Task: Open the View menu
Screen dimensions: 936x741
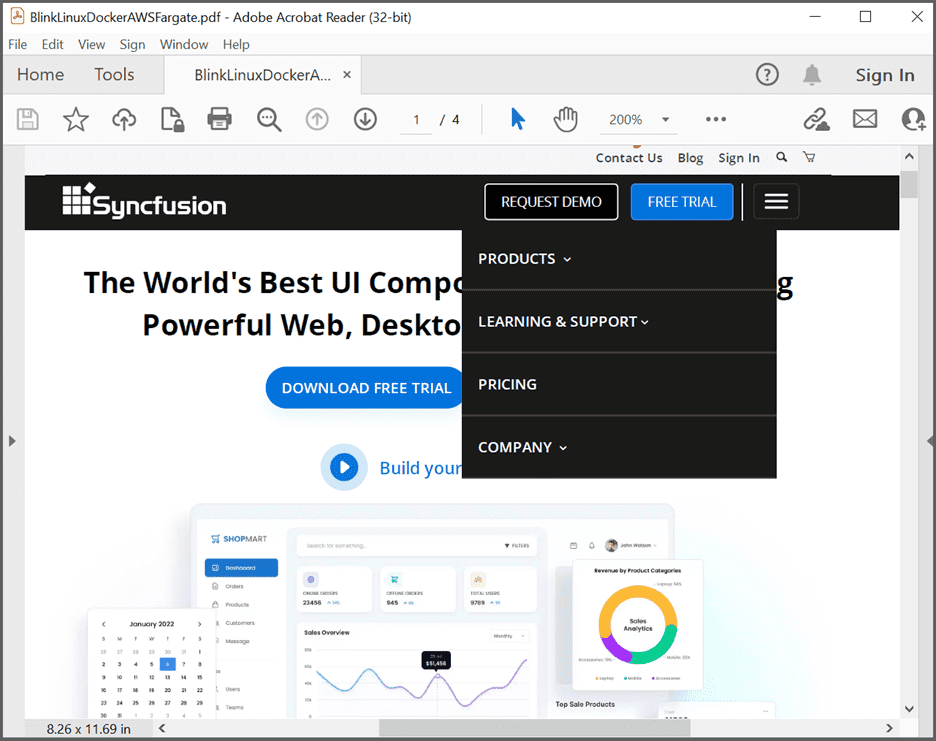Action: (91, 44)
